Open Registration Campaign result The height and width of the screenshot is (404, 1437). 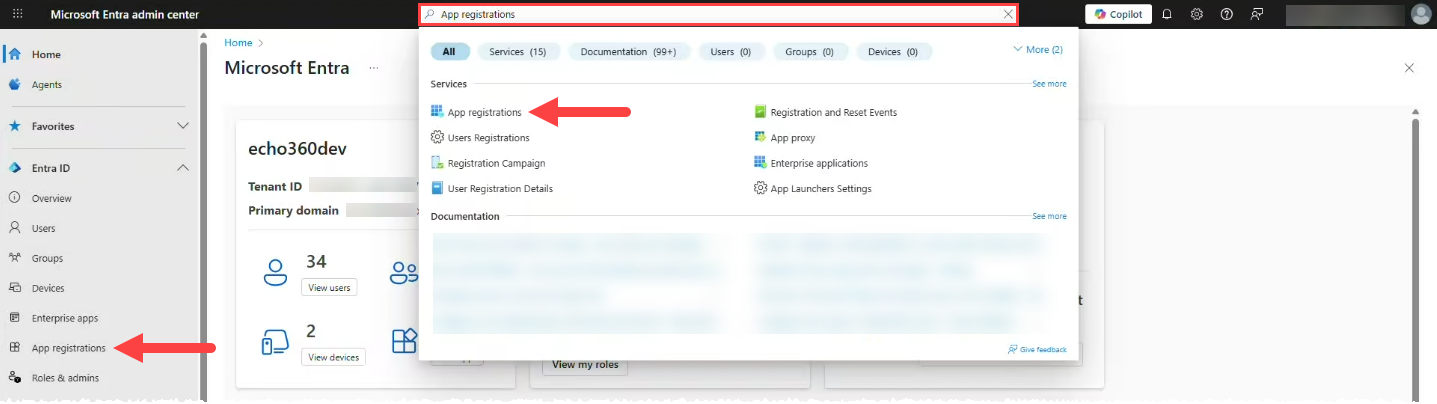(x=496, y=163)
